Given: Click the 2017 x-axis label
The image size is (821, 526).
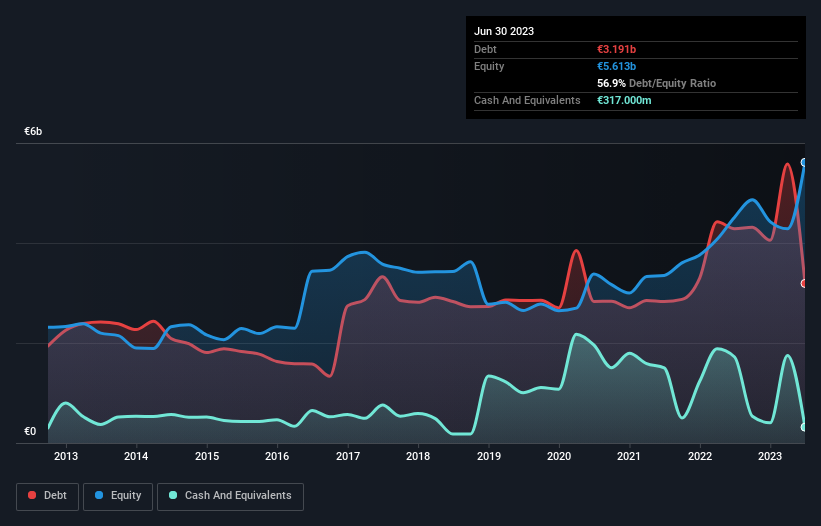Looking at the screenshot, I should [x=348, y=456].
